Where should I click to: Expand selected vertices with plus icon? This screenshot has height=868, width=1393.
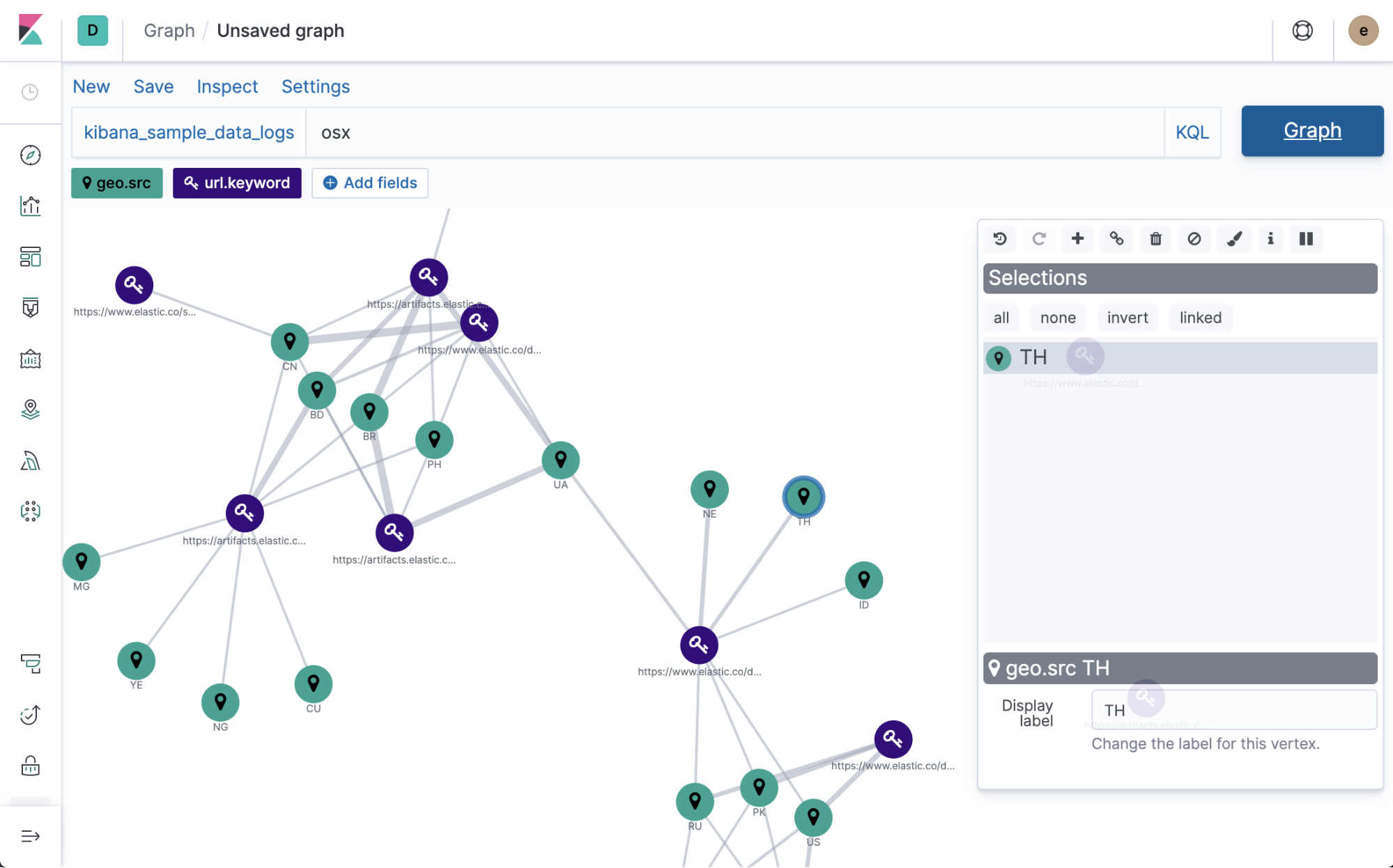pyautogui.click(x=1077, y=239)
